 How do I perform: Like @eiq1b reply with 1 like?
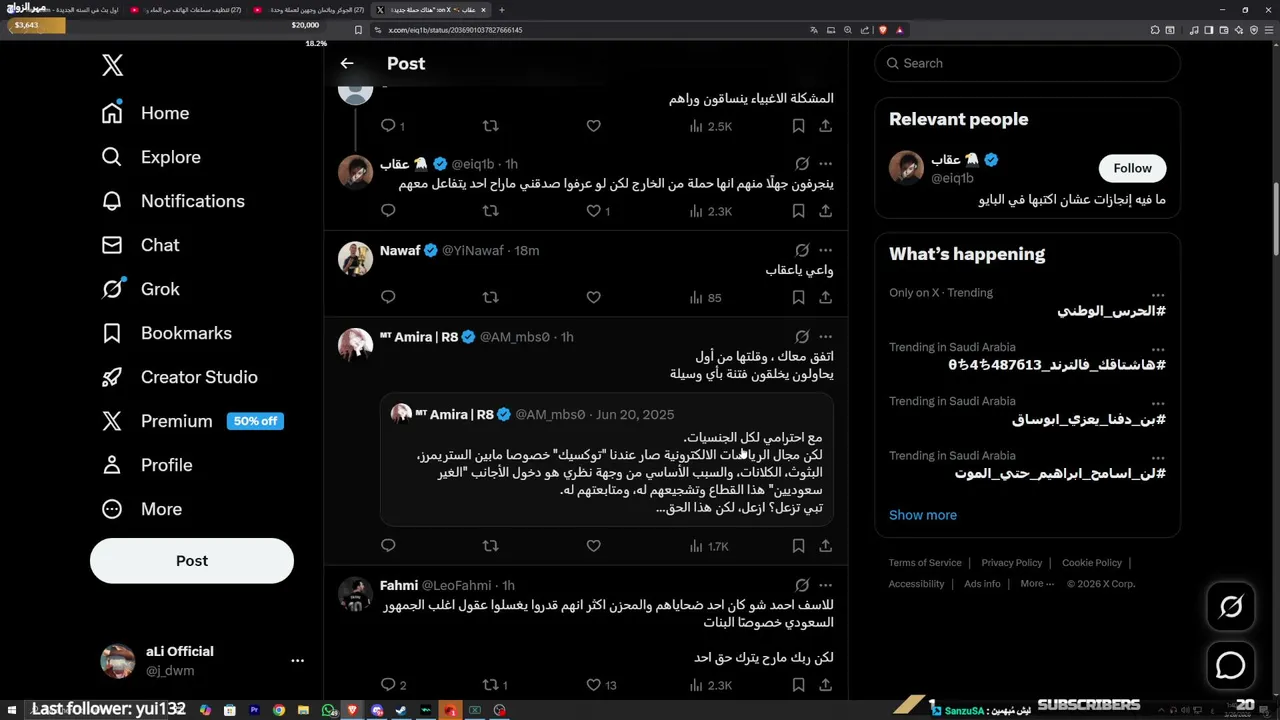coord(598,211)
